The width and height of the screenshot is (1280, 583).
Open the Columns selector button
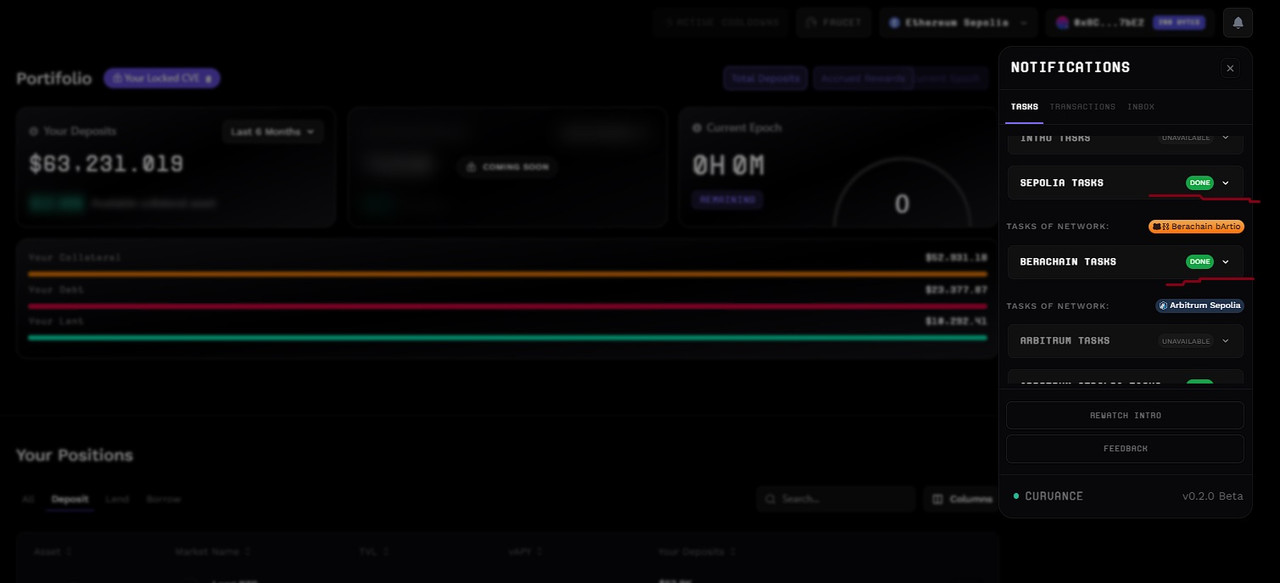point(960,499)
